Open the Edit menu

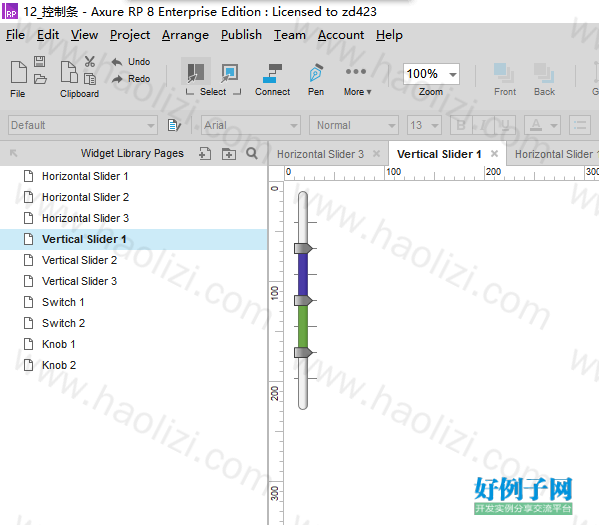tap(48, 35)
